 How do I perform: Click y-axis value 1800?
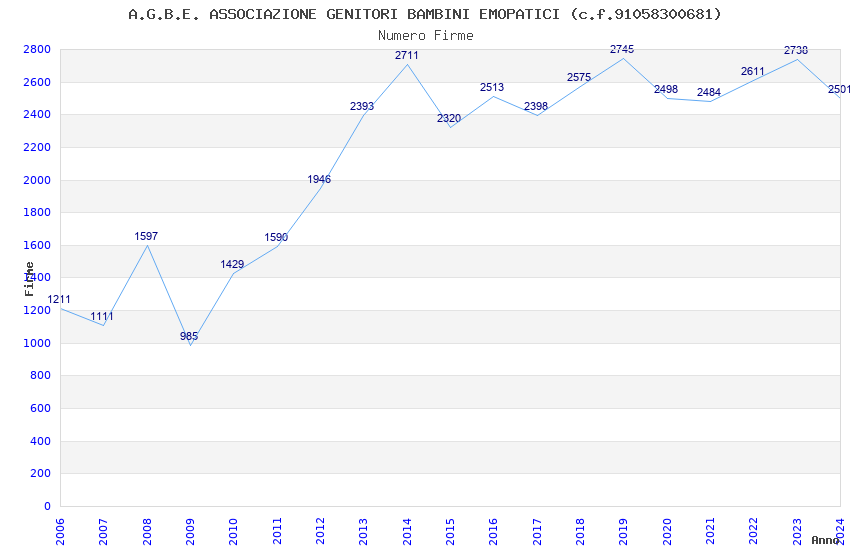pyautogui.click(x=37, y=212)
